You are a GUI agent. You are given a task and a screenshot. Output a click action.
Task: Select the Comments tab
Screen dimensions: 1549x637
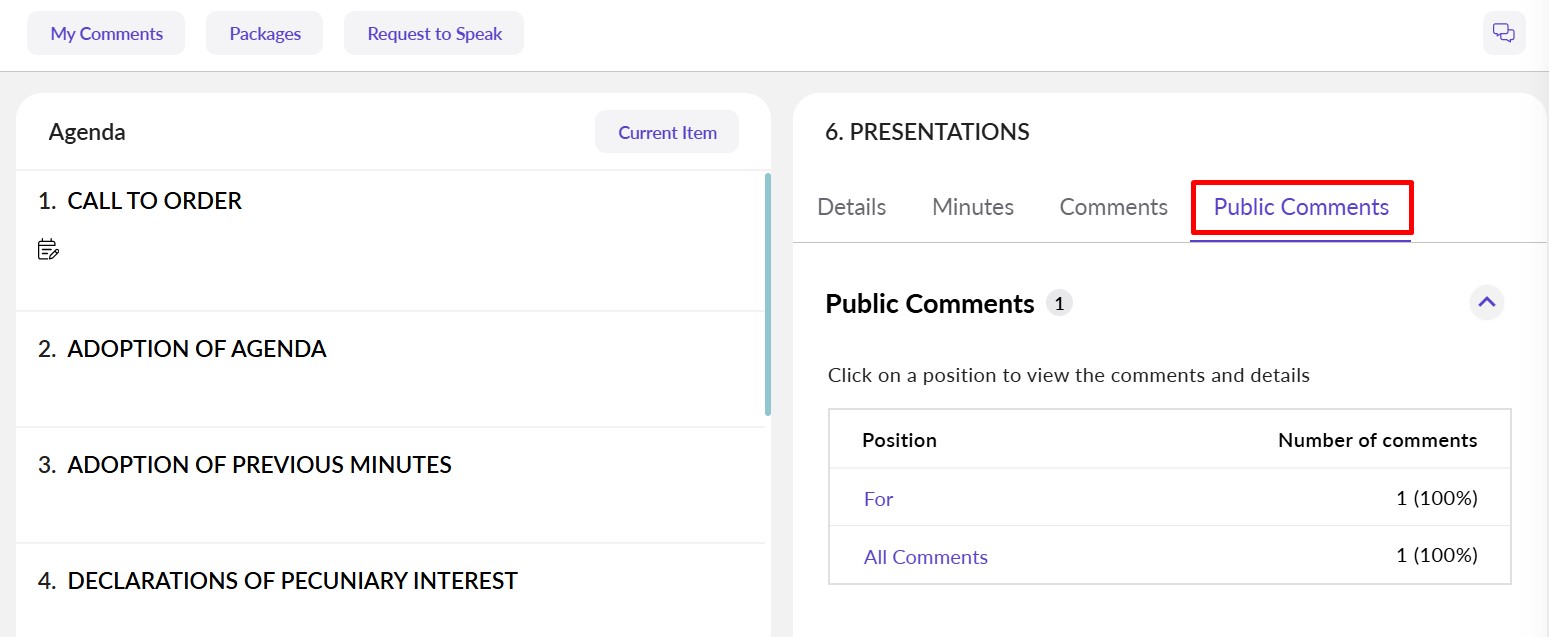pos(1113,207)
